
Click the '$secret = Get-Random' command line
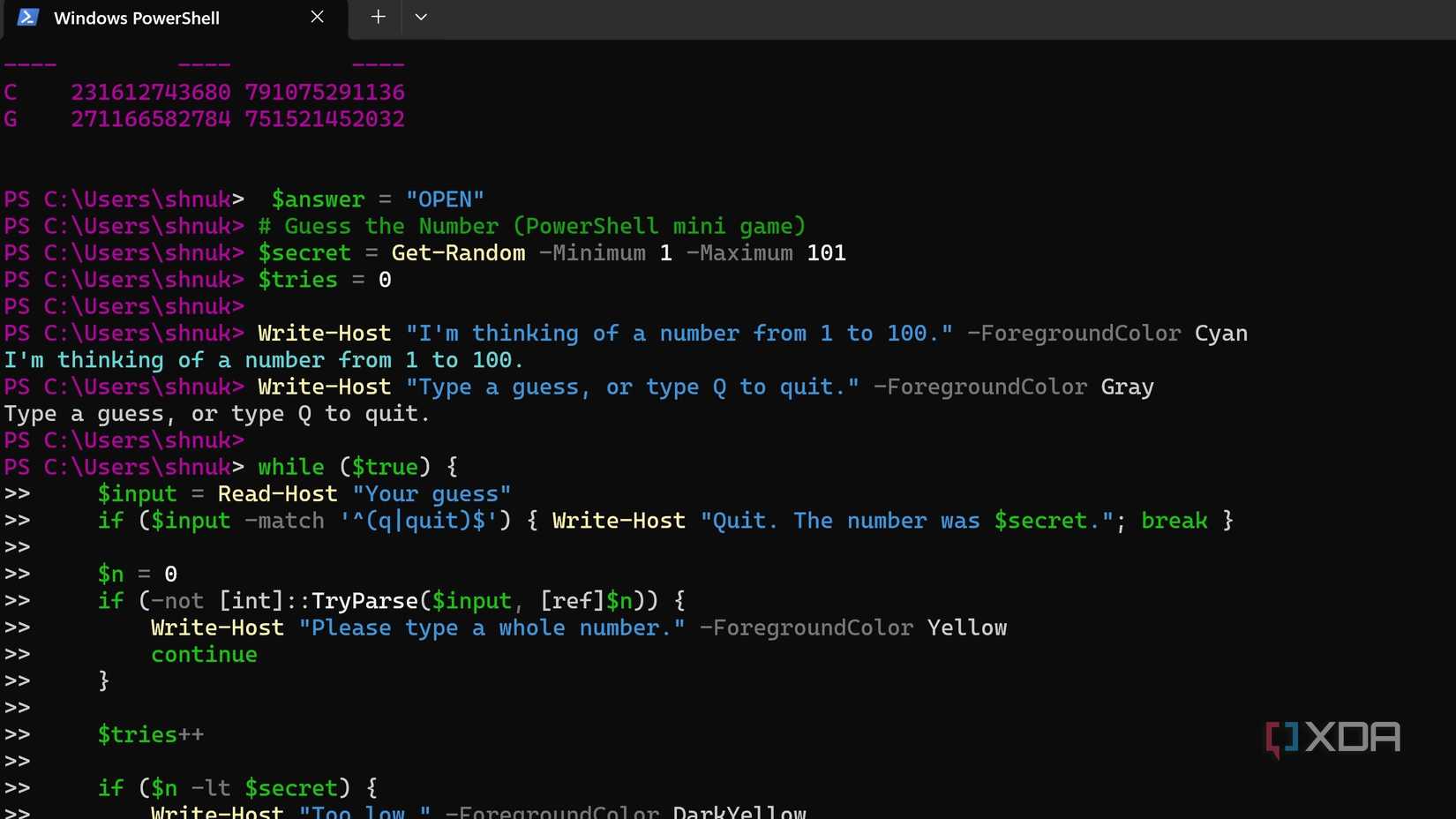click(552, 253)
